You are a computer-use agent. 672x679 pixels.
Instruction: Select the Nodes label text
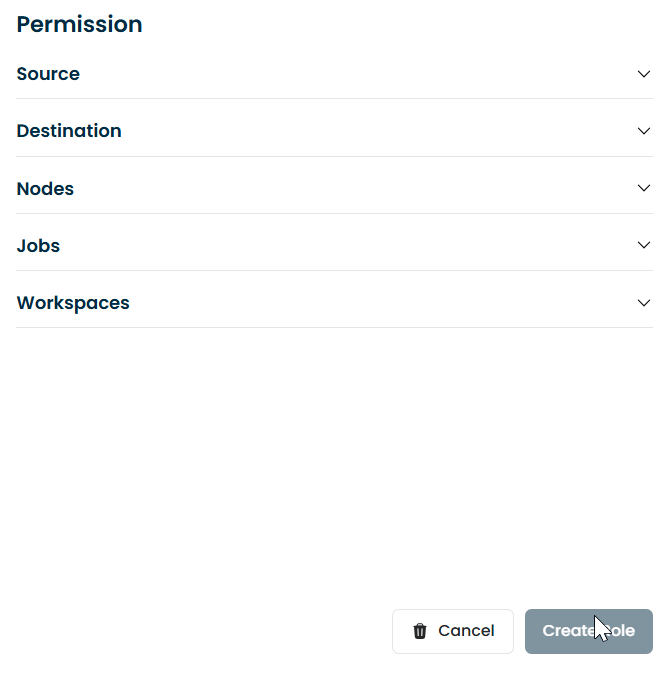click(x=45, y=189)
